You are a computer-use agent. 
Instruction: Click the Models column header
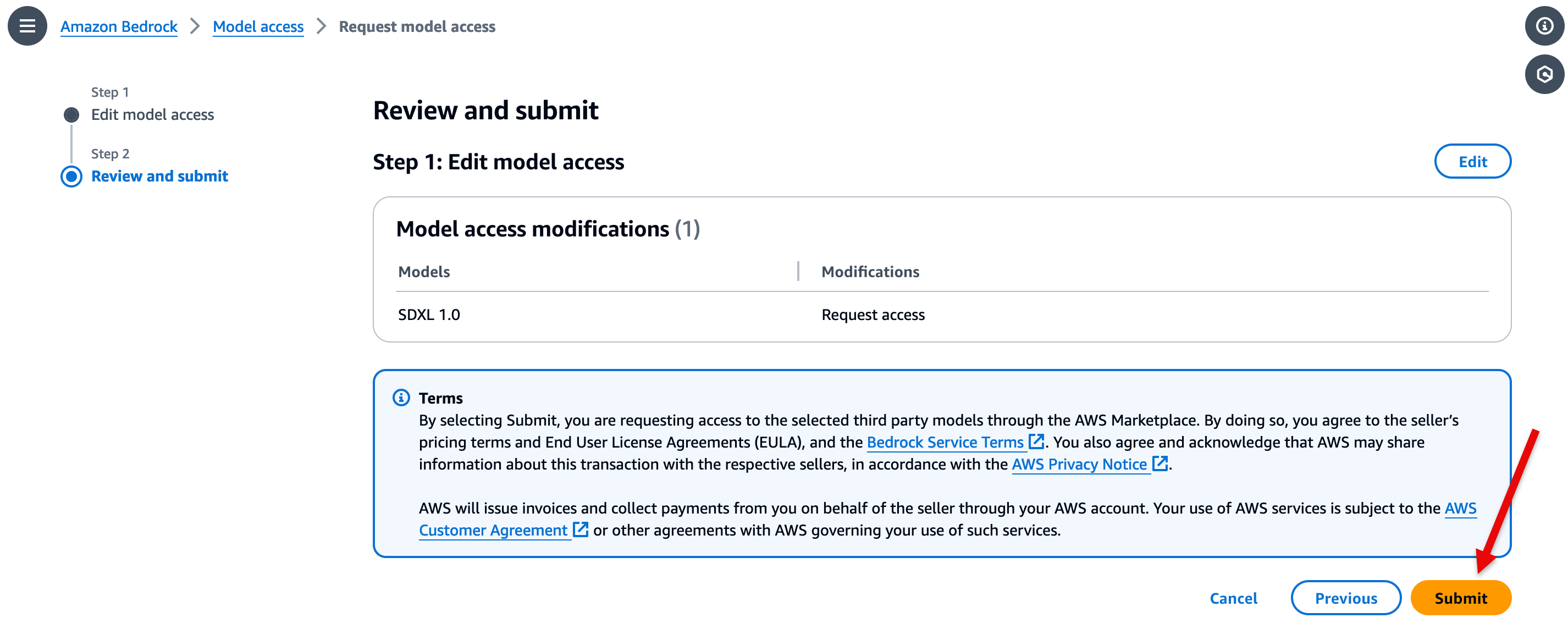tap(424, 272)
